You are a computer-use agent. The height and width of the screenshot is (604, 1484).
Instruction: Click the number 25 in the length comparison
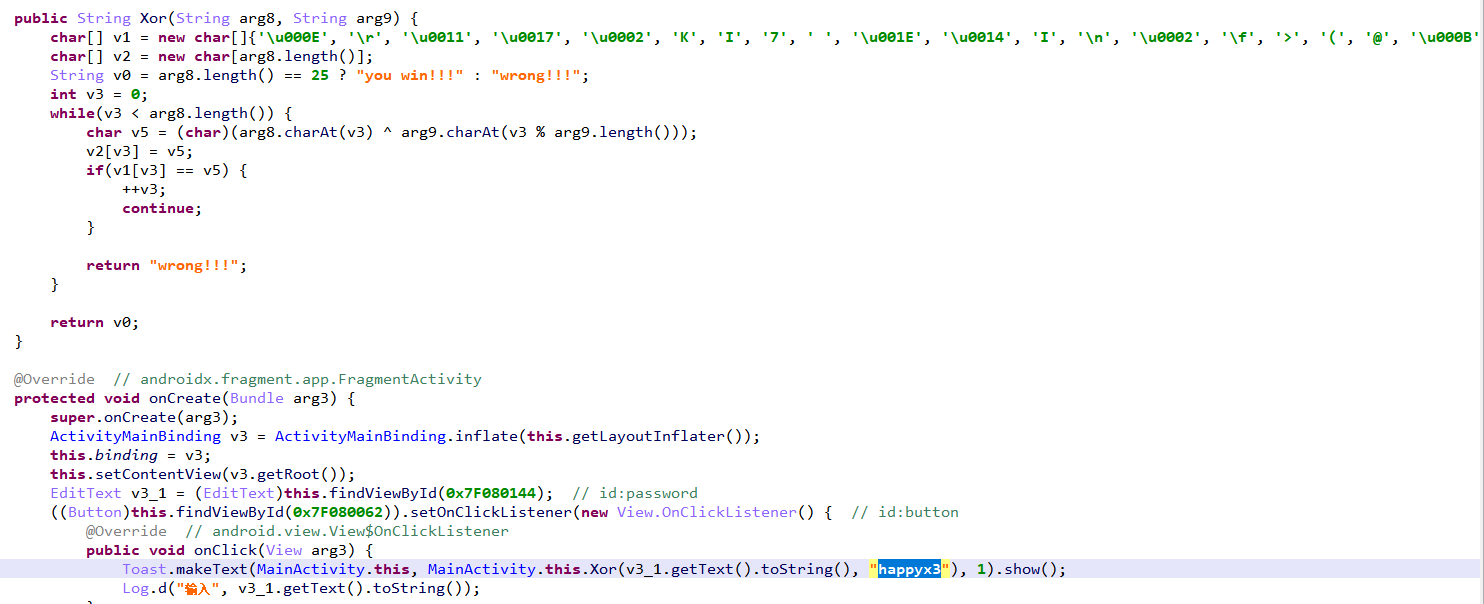pos(319,75)
